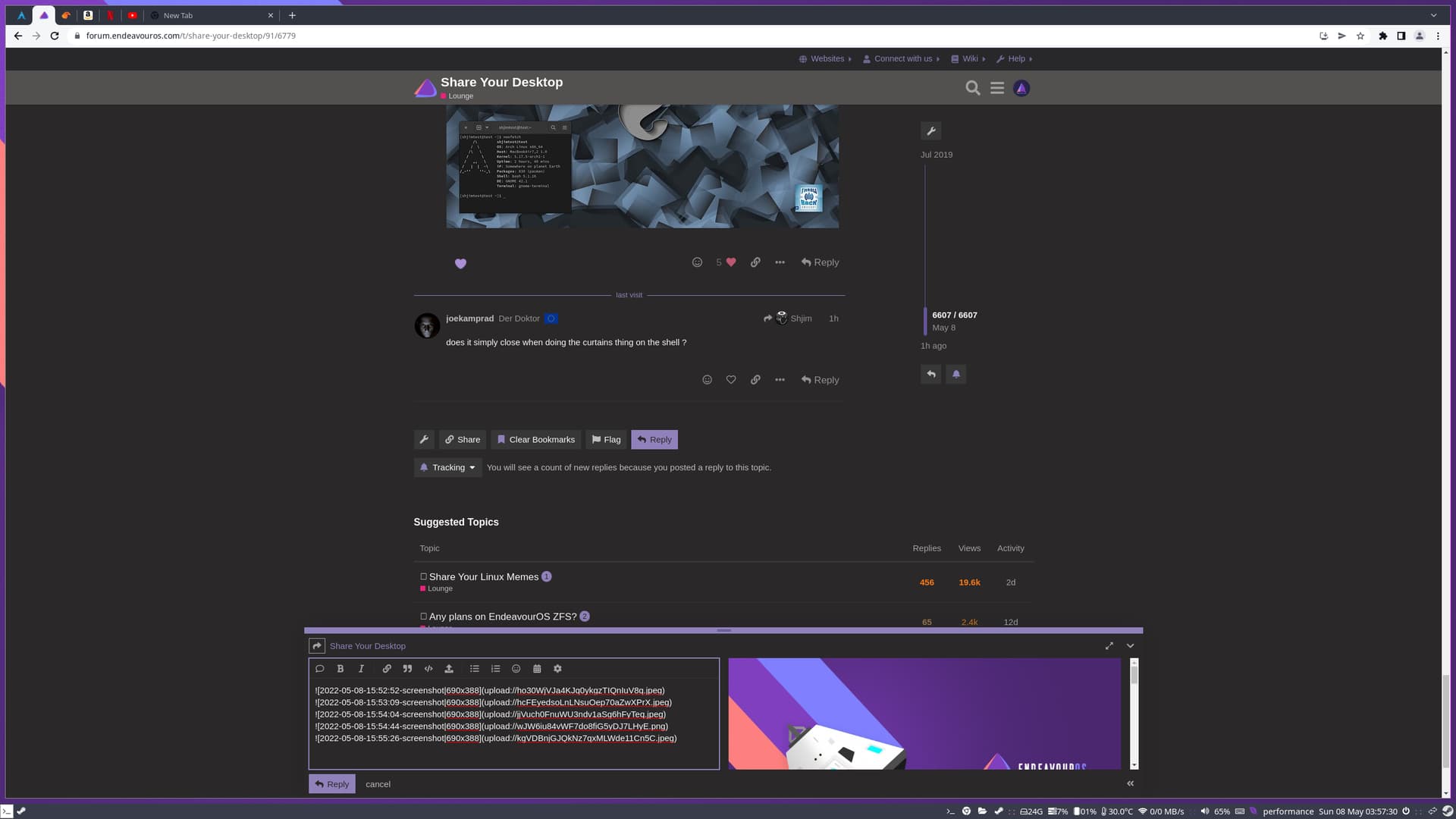The image size is (1456, 819).
Task: Open the user avatar menu in header
Action: (x=1021, y=88)
